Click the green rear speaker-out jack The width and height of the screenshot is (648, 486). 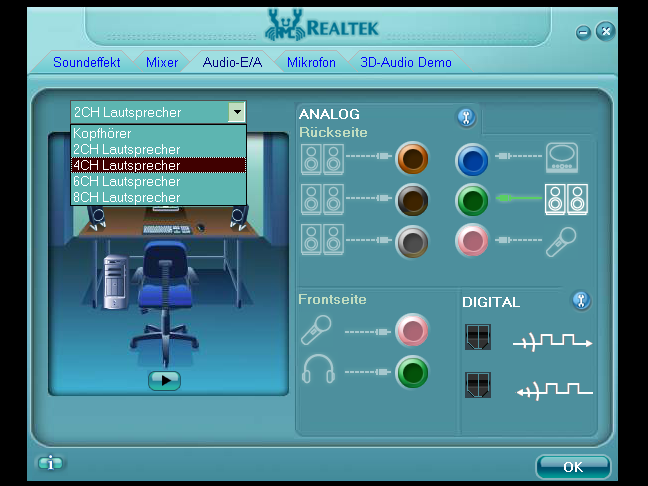[472, 200]
